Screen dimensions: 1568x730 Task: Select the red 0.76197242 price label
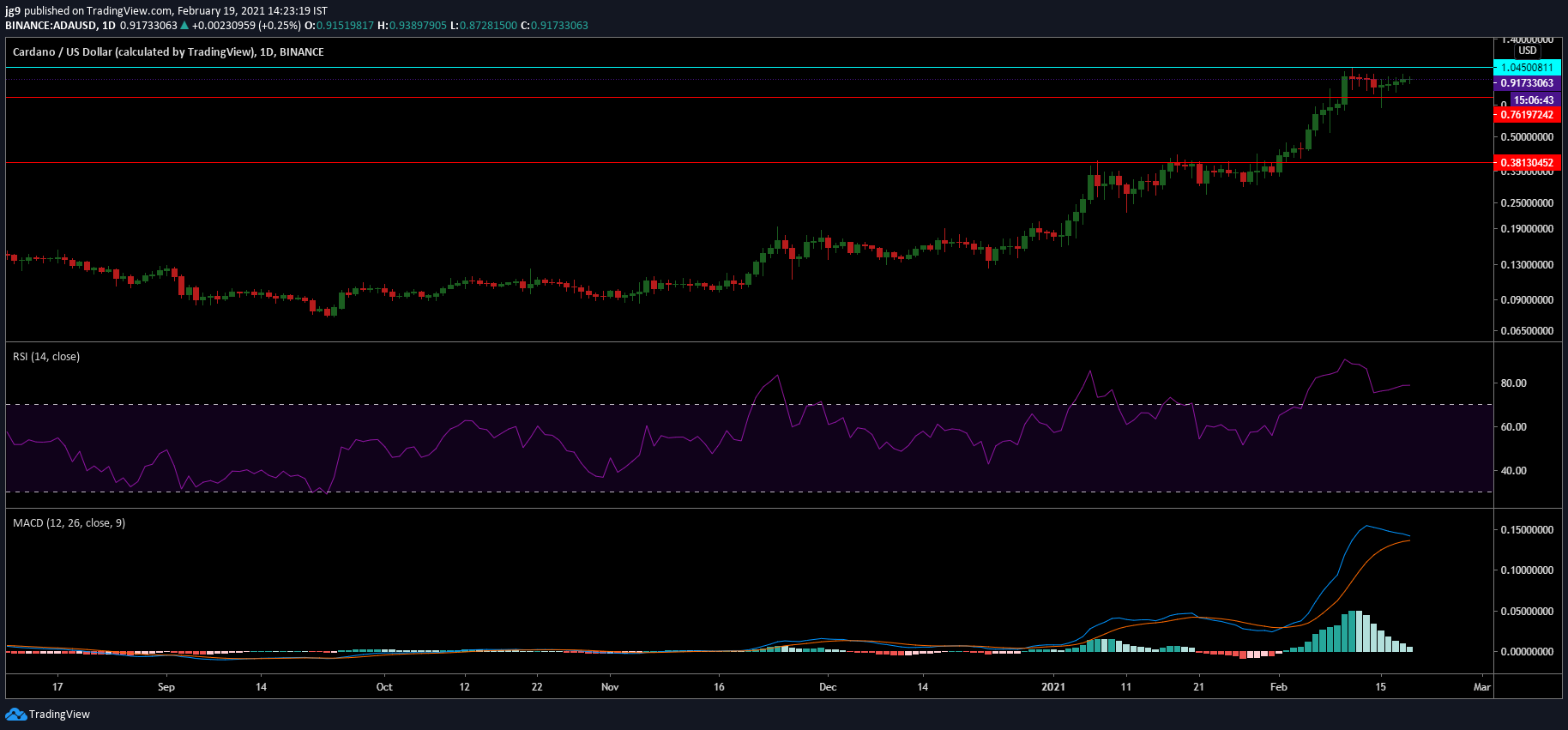click(x=1527, y=115)
